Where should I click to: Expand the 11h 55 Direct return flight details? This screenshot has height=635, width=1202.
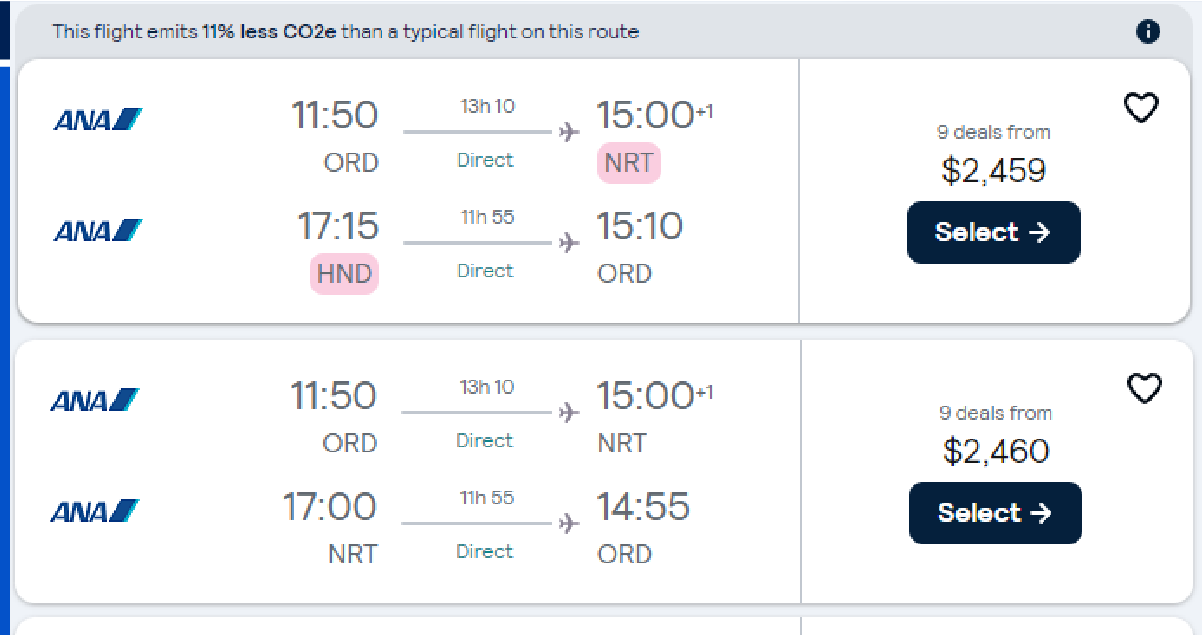pyautogui.click(x=485, y=243)
